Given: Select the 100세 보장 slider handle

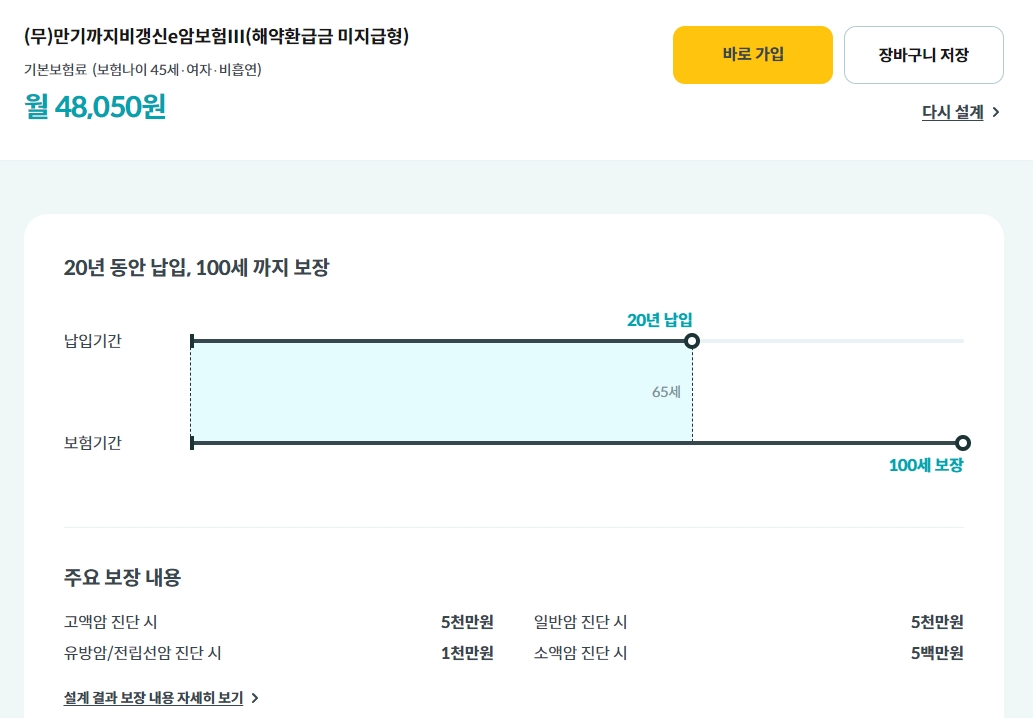Looking at the screenshot, I should [963, 443].
